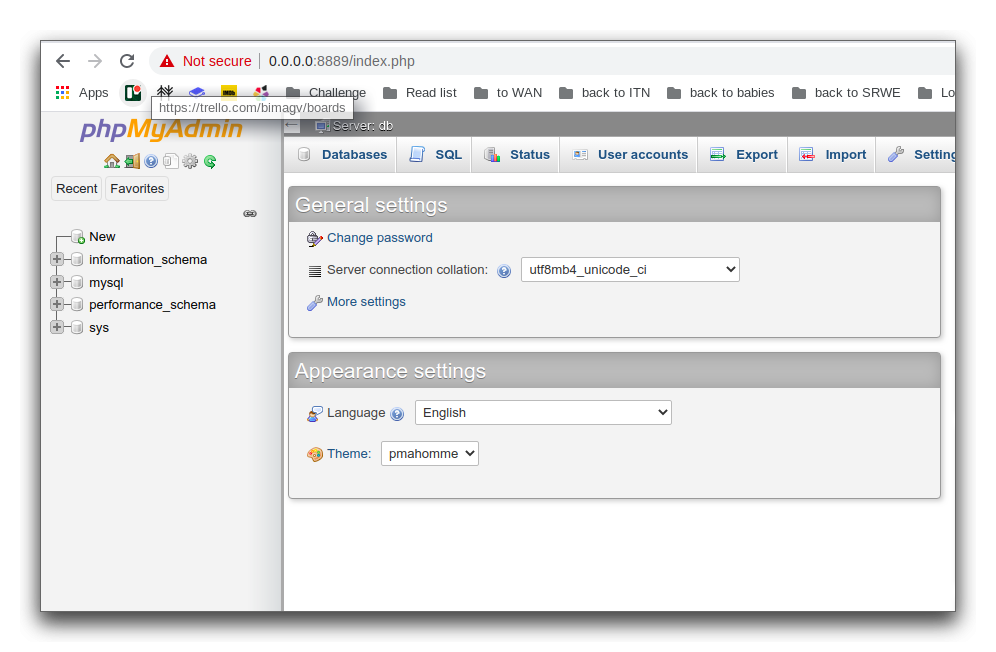Expand the performance_schema tree node
996x652 pixels.
click(x=57, y=304)
